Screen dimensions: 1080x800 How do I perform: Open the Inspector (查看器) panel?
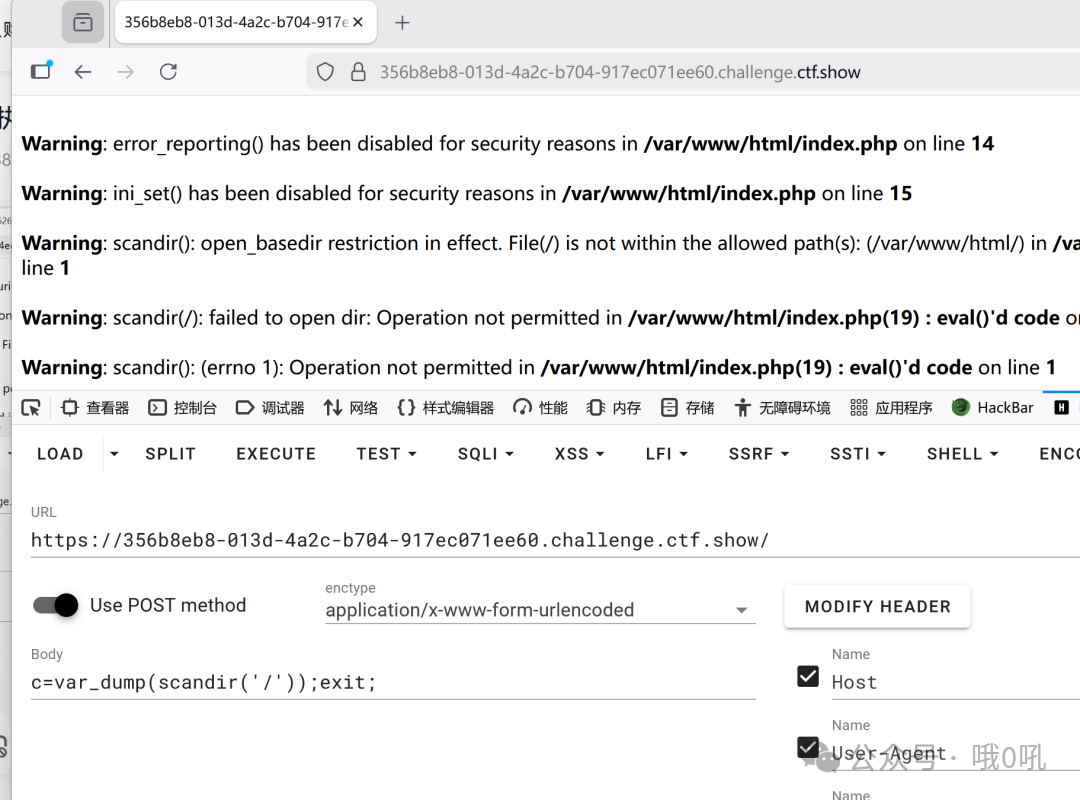click(x=95, y=408)
